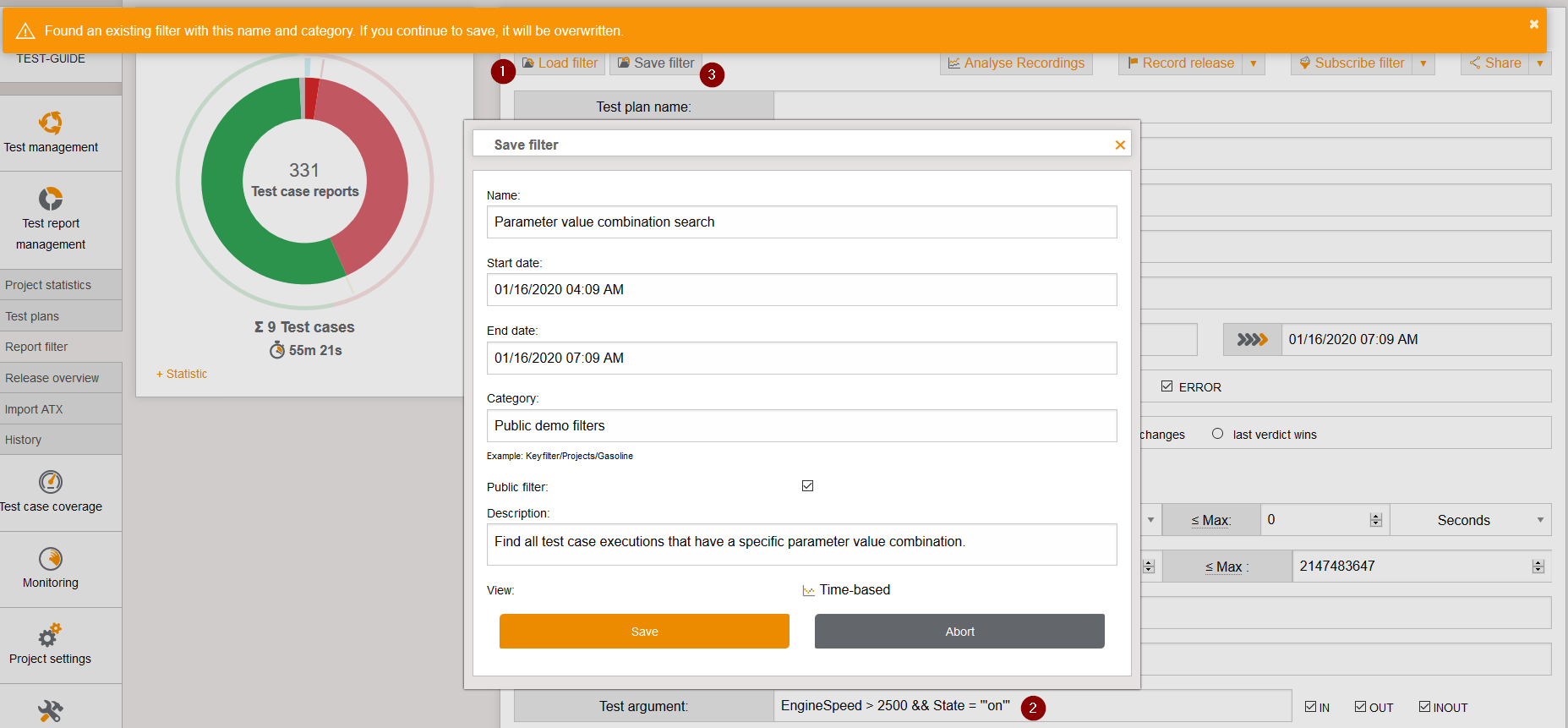The width and height of the screenshot is (1568, 728).
Task: Close the Save filter dialog
Action: pos(1120,145)
